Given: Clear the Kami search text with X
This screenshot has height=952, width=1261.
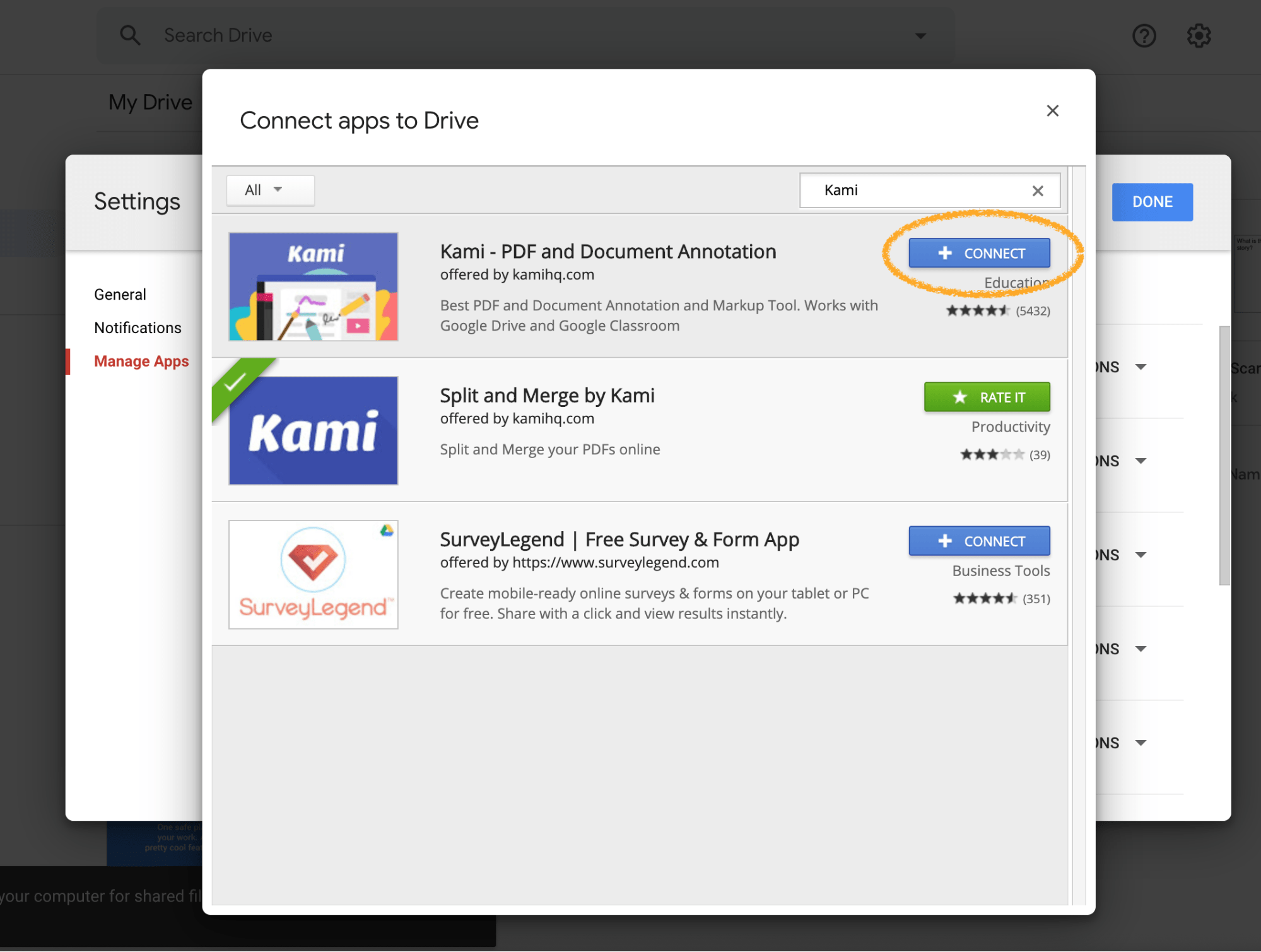Looking at the screenshot, I should [x=1038, y=191].
